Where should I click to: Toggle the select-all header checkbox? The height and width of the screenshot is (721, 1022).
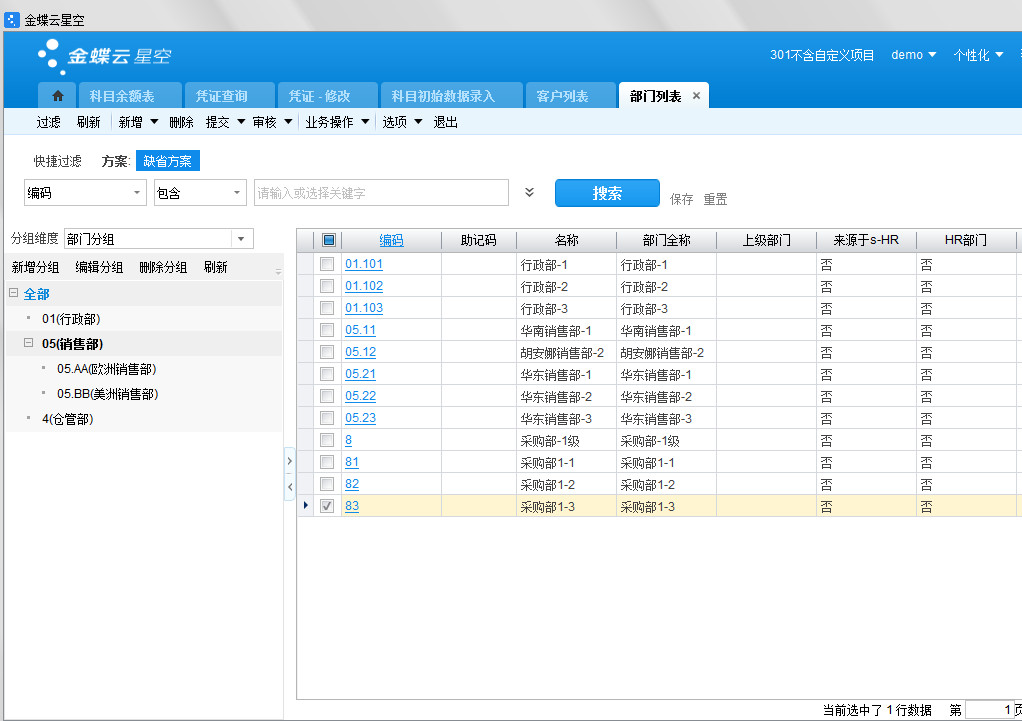coord(328,240)
